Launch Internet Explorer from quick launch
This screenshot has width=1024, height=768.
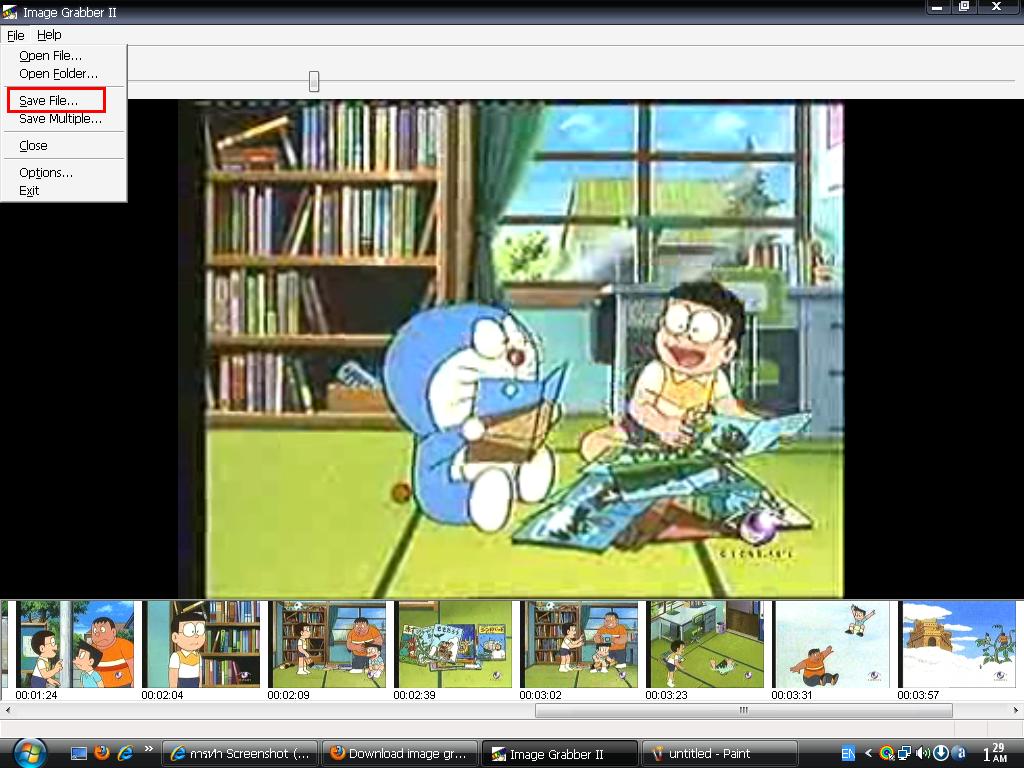tap(125, 753)
